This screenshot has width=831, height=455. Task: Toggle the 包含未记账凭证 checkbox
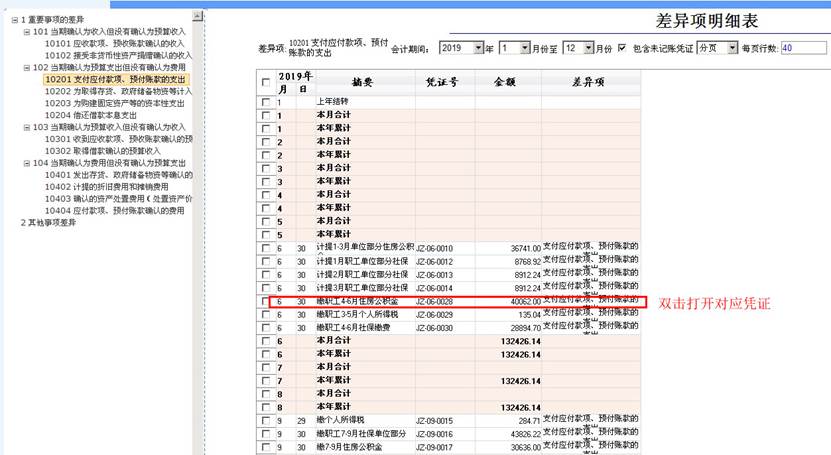[622, 48]
